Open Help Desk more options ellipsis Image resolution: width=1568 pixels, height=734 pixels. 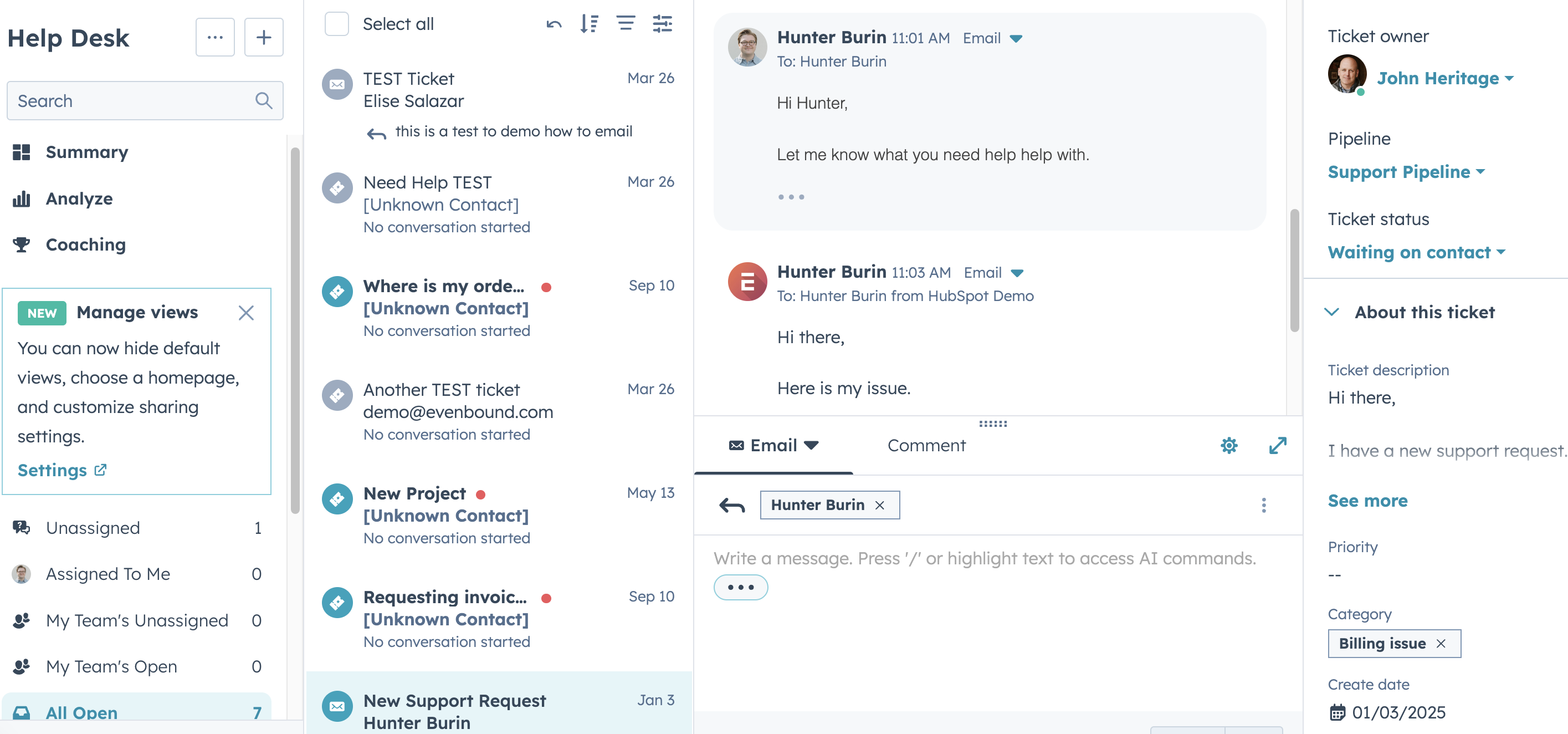coord(215,38)
